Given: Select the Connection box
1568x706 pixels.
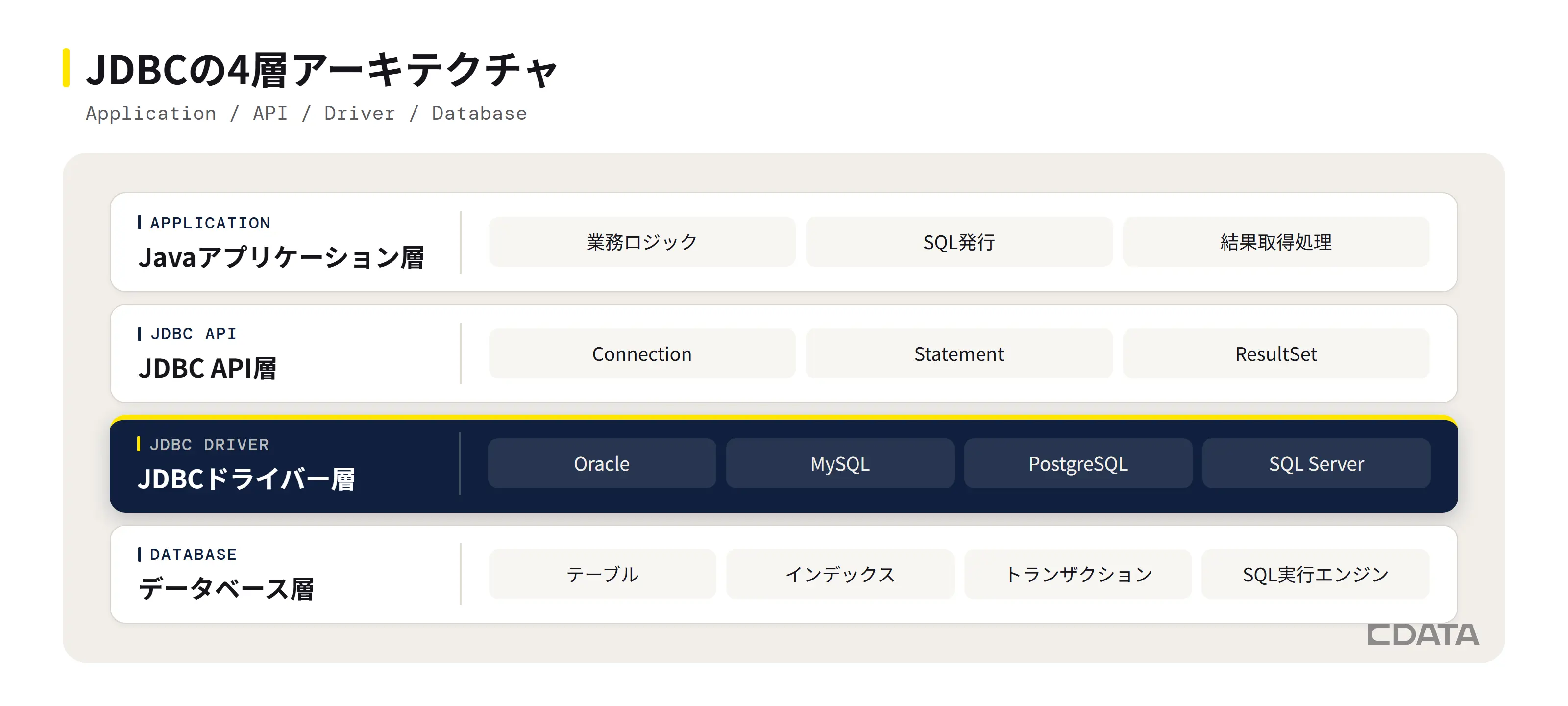Looking at the screenshot, I should [x=641, y=354].
